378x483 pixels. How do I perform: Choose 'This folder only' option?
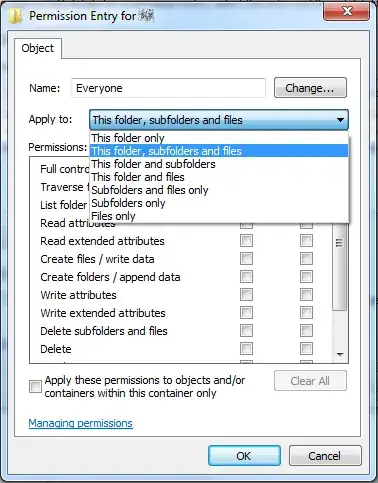(219, 138)
